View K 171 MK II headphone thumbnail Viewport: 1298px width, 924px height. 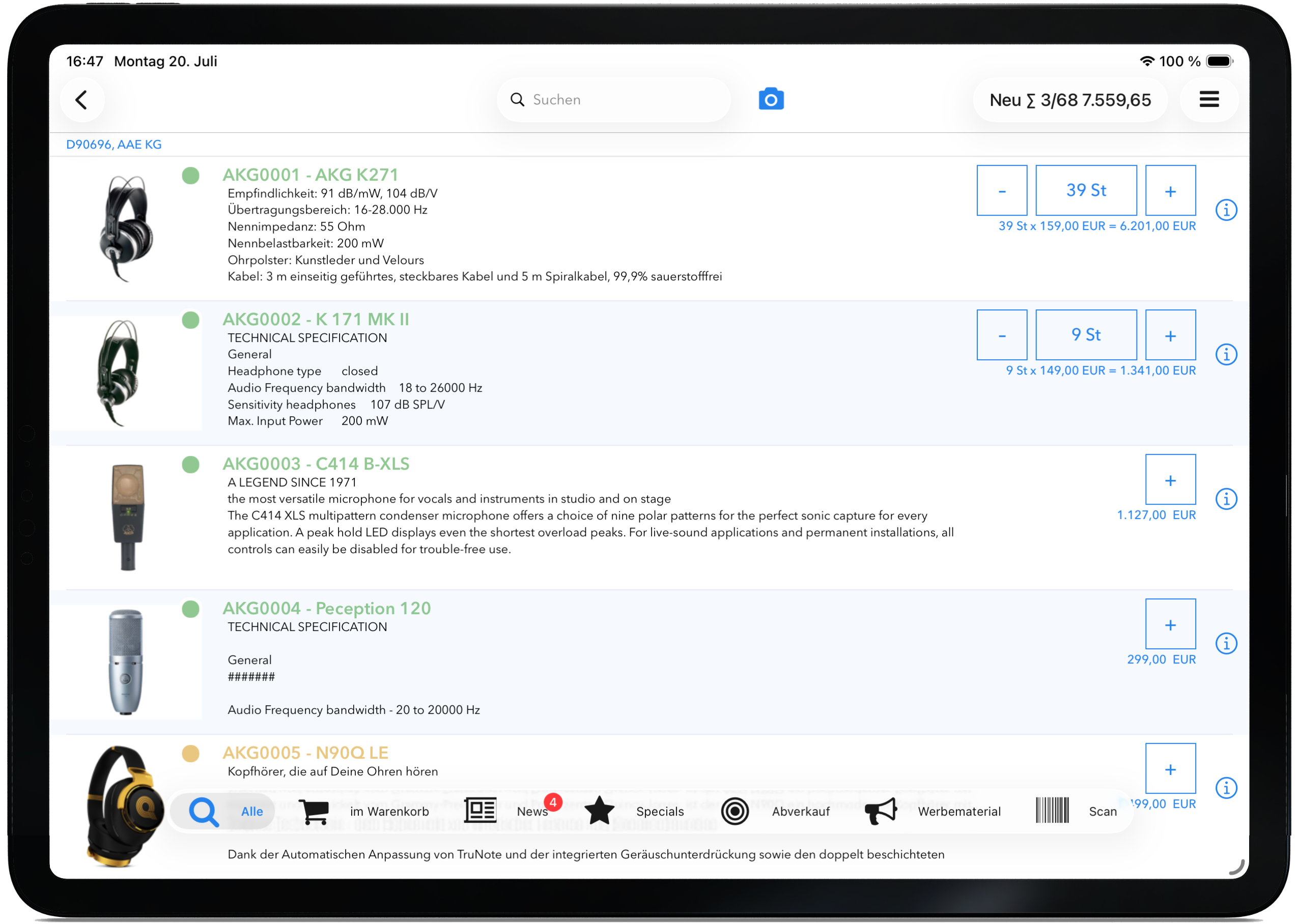[119, 373]
